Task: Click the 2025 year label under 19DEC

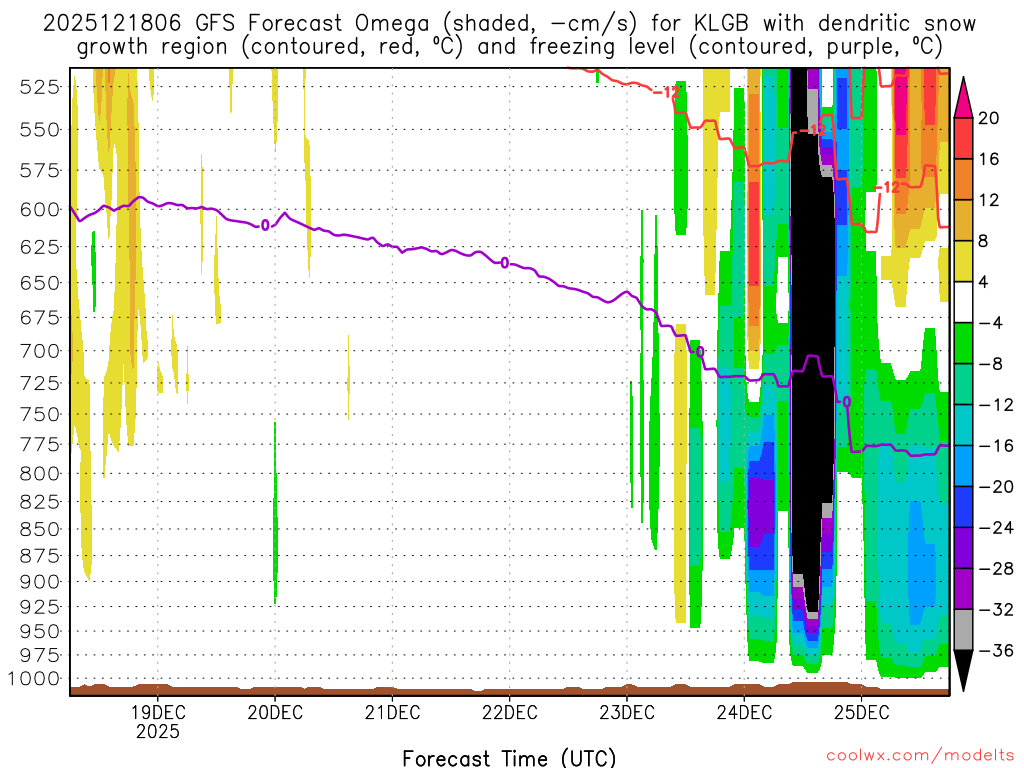Action: point(157,731)
